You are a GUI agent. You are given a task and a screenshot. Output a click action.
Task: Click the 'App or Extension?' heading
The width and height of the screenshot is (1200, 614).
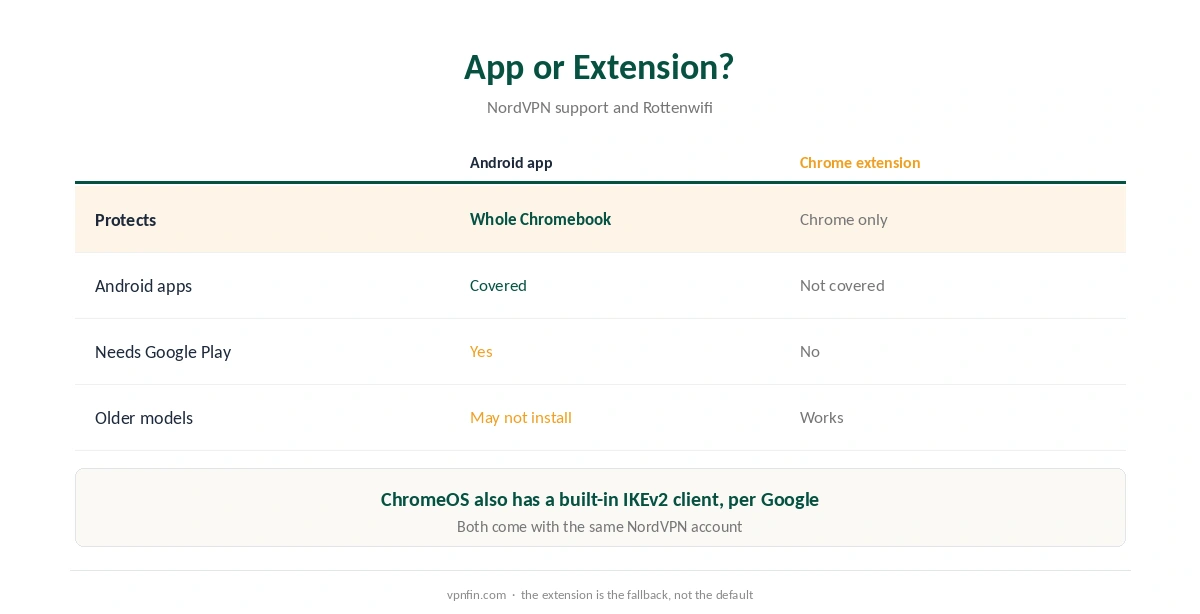pos(599,67)
